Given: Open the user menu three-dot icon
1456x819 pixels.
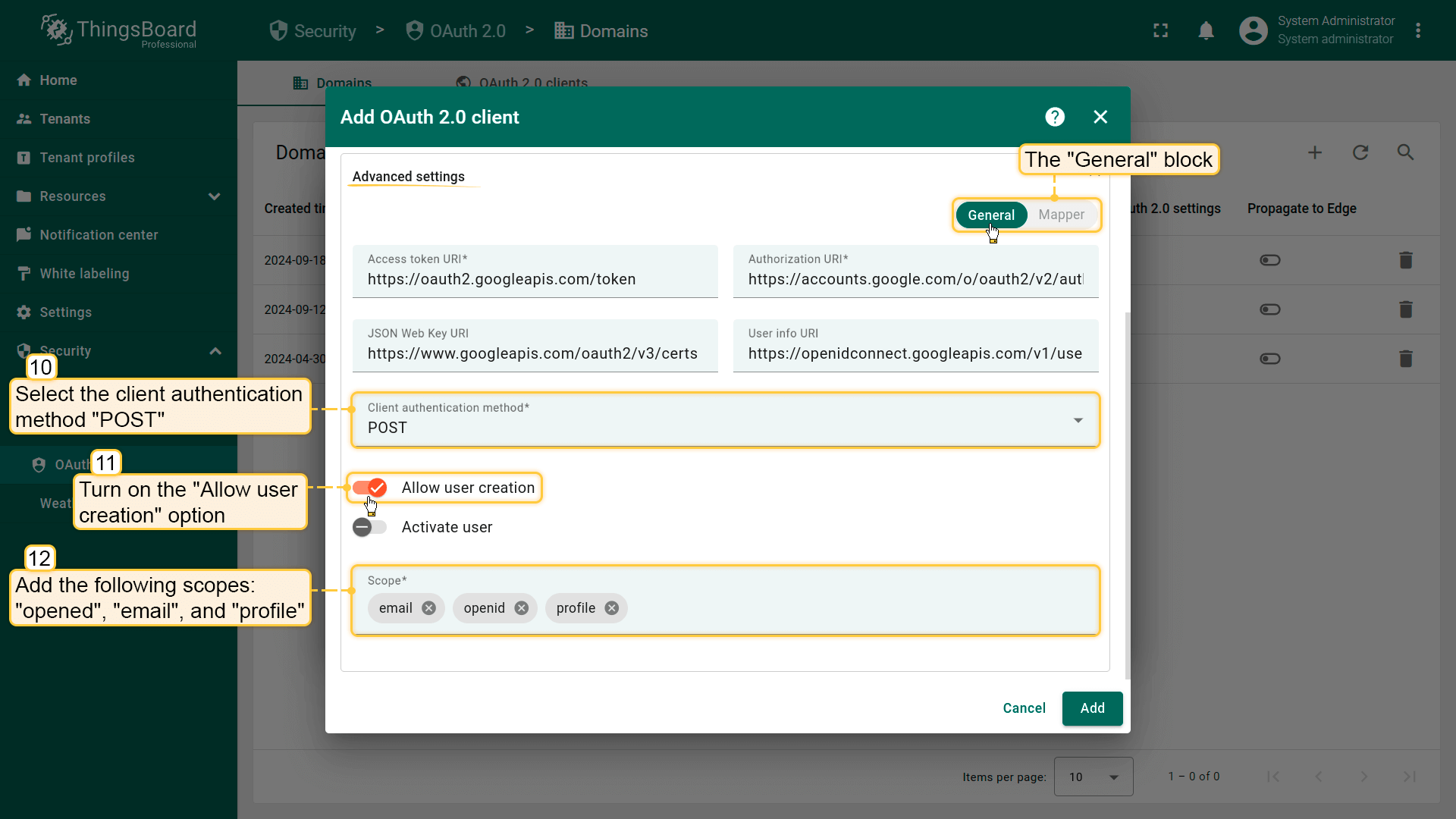Looking at the screenshot, I should 1418,31.
